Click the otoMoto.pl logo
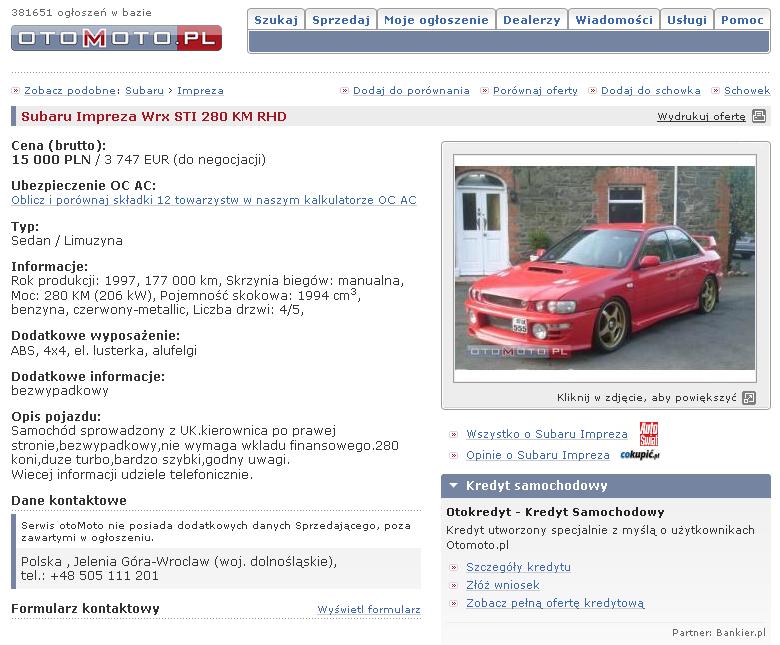Viewport: 780px width, 645px height. click(116, 38)
